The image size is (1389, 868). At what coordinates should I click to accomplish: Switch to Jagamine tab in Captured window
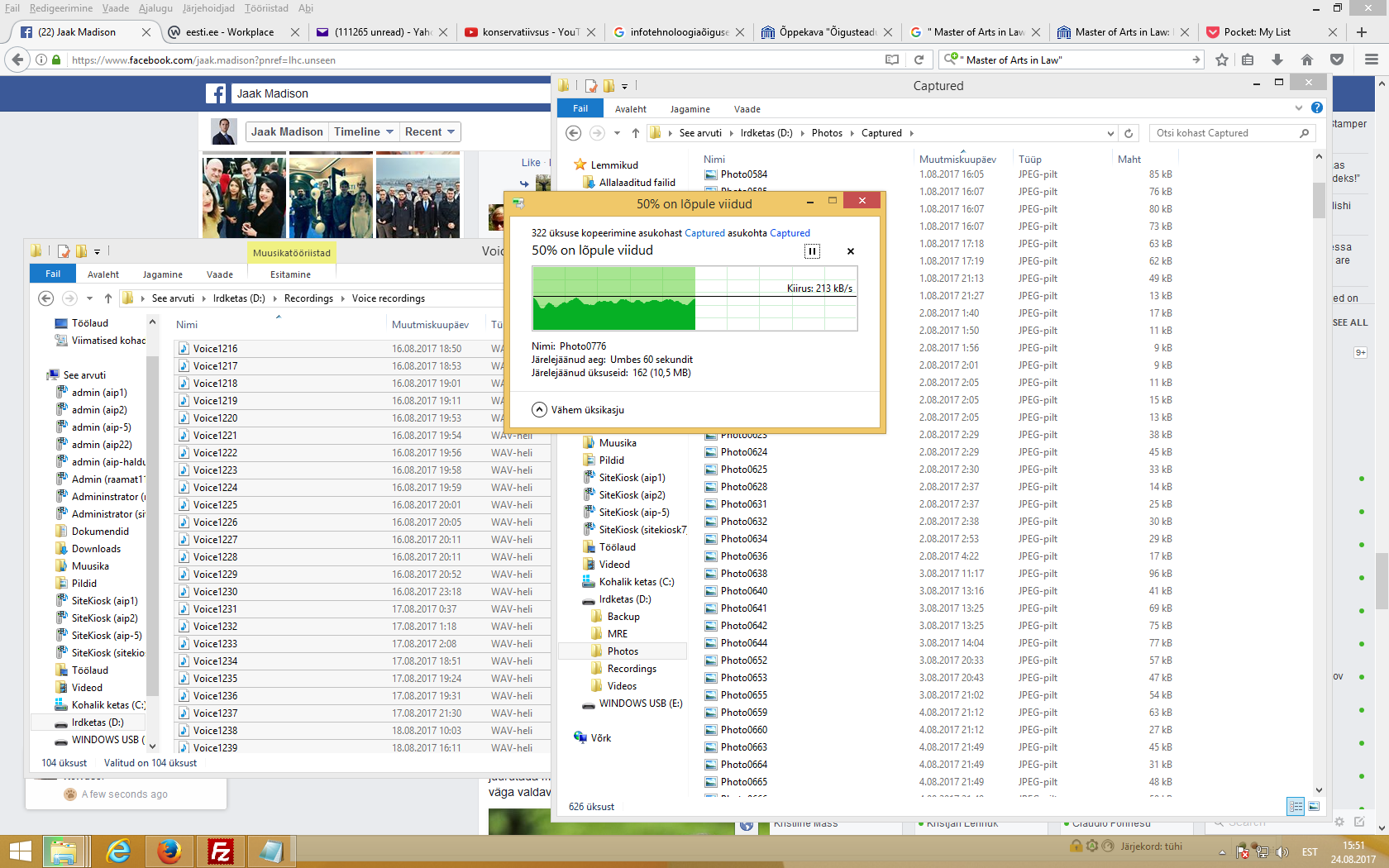[x=690, y=109]
